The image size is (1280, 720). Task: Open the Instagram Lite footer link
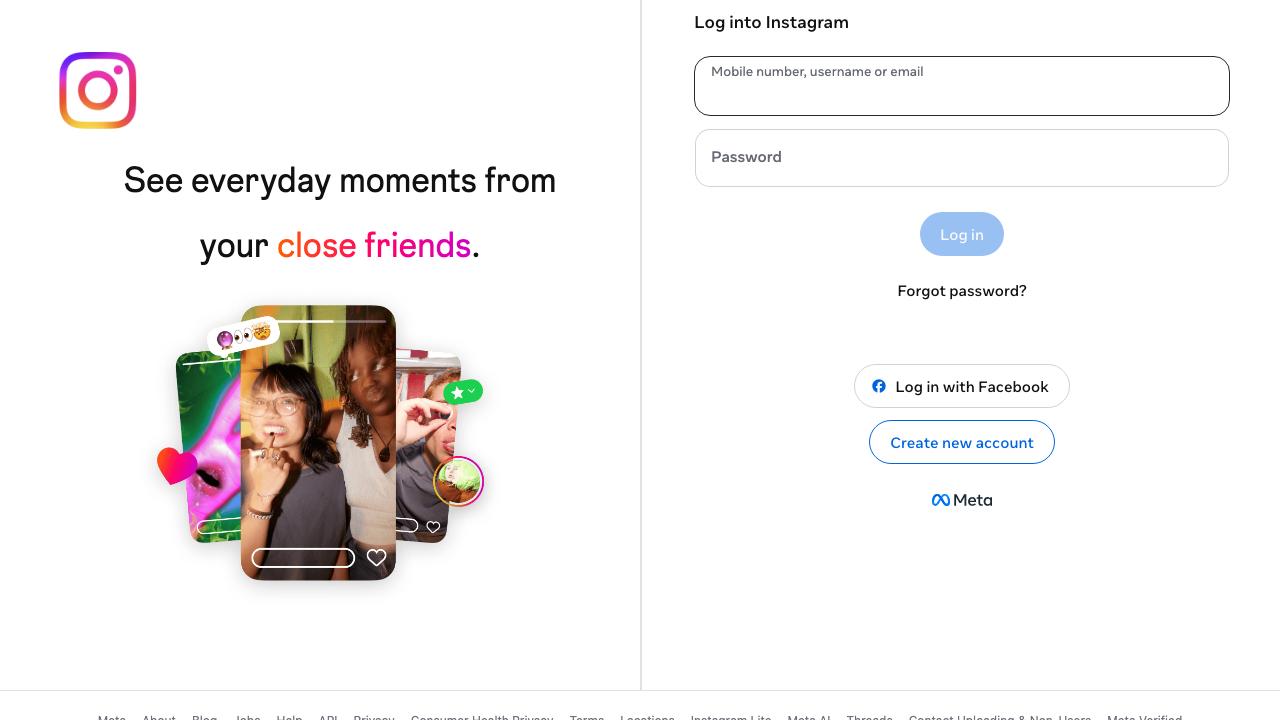731,716
